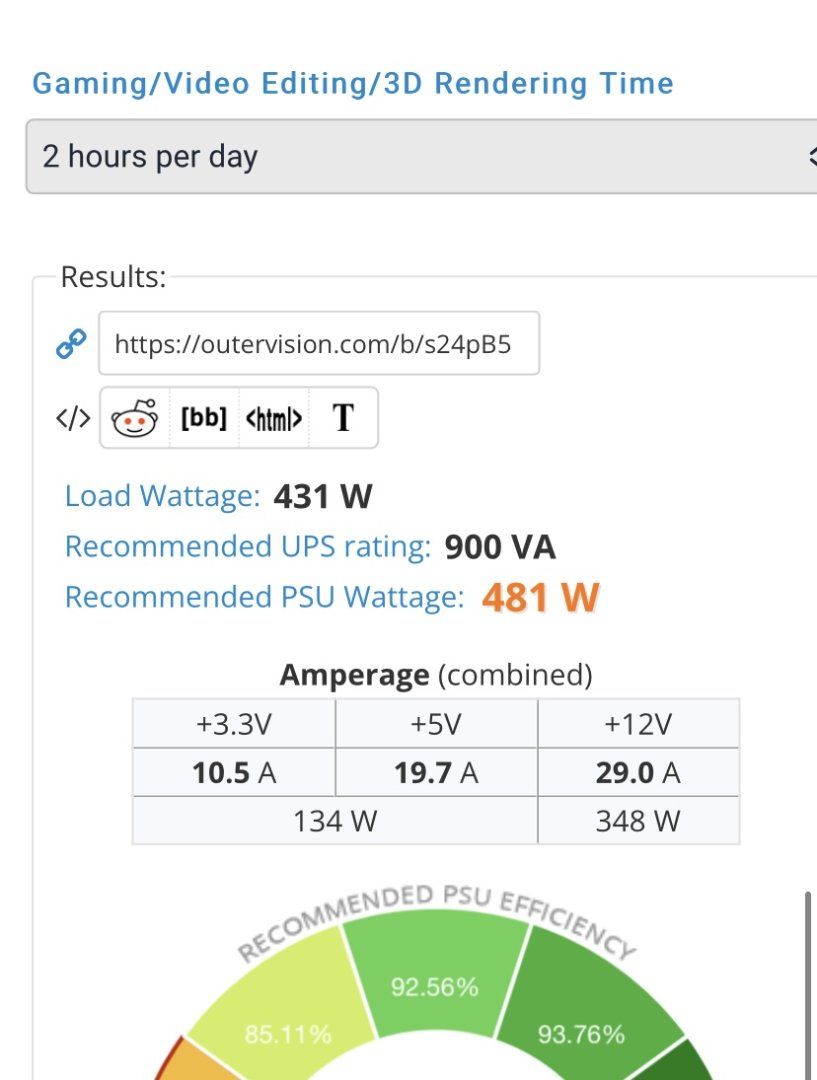Viewport: 817px width, 1080px height.
Task: Click the chain link icon beside the URL
Action: point(70,345)
